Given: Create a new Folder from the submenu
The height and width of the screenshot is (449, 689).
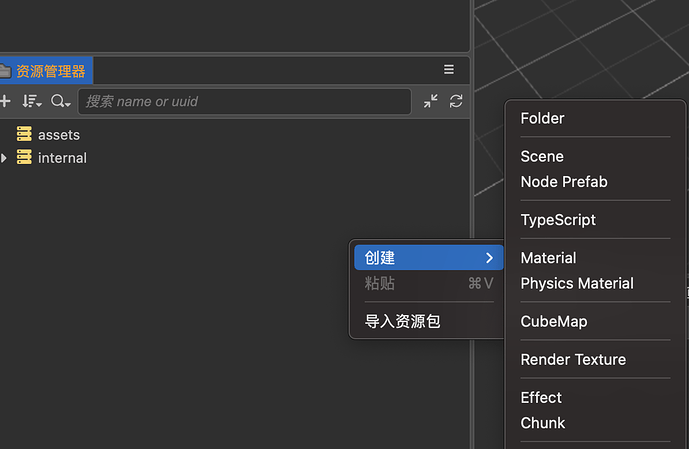Looking at the screenshot, I should point(543,118).
